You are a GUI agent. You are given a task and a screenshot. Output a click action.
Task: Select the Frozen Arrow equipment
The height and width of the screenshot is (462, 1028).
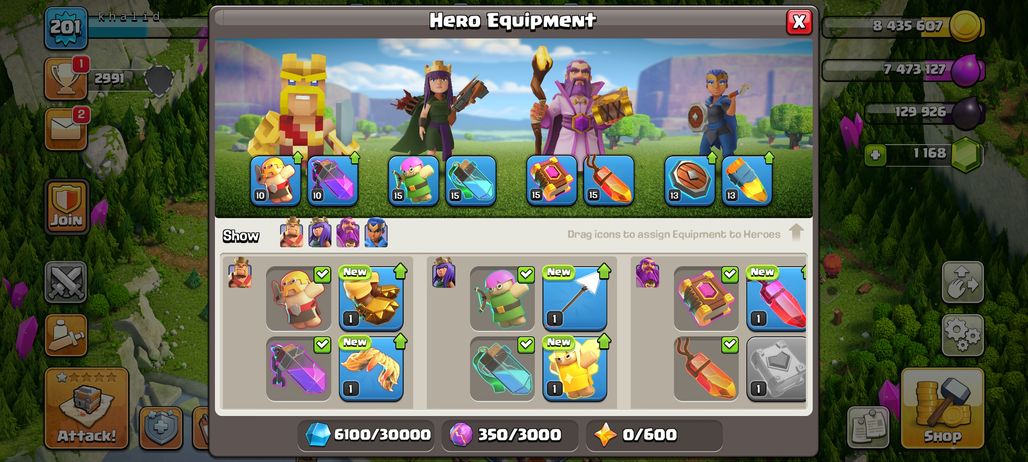click(x=574, y=298)
